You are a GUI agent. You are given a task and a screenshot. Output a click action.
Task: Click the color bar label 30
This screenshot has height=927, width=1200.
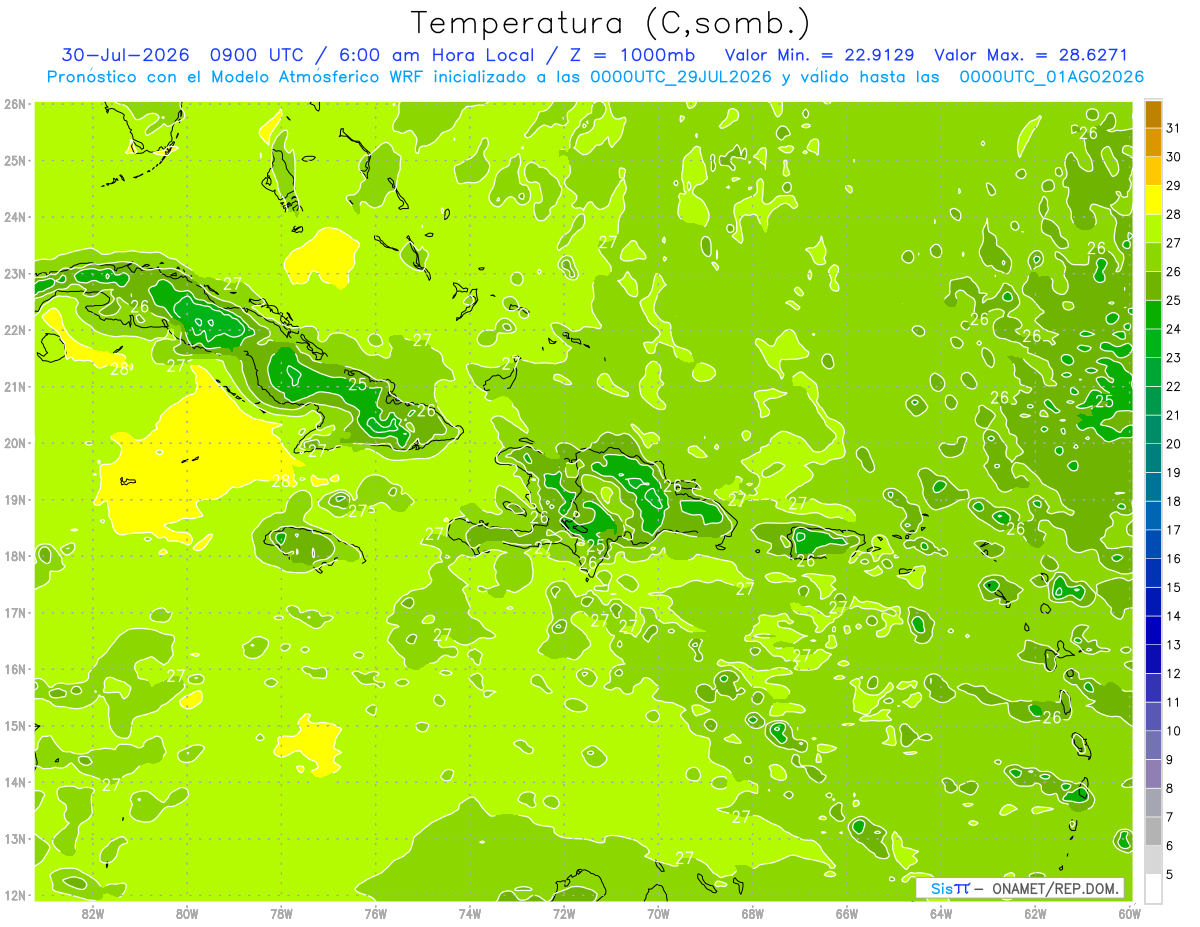[x=1173, y=157]
